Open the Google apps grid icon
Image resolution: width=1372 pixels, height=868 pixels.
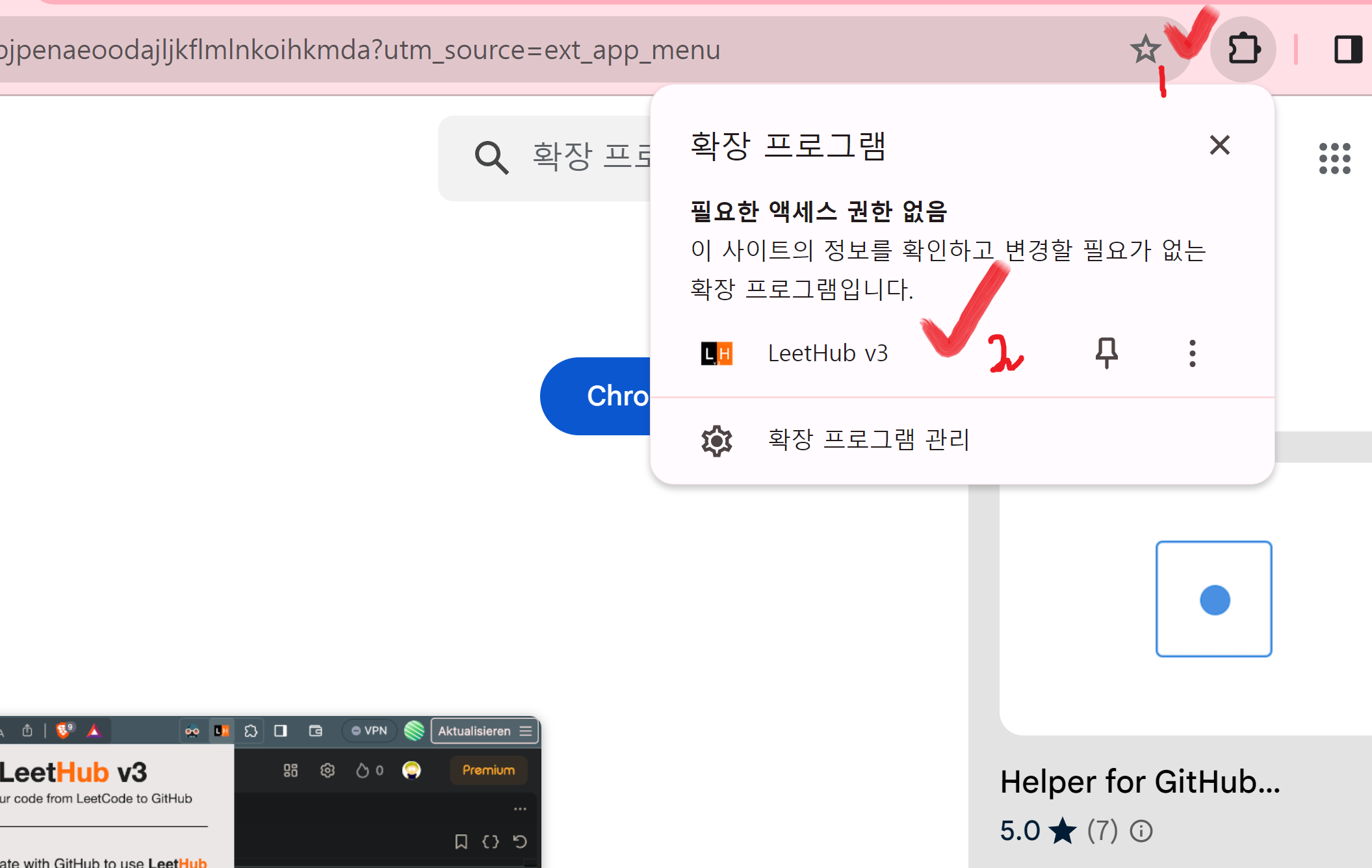coord(1334,159)
